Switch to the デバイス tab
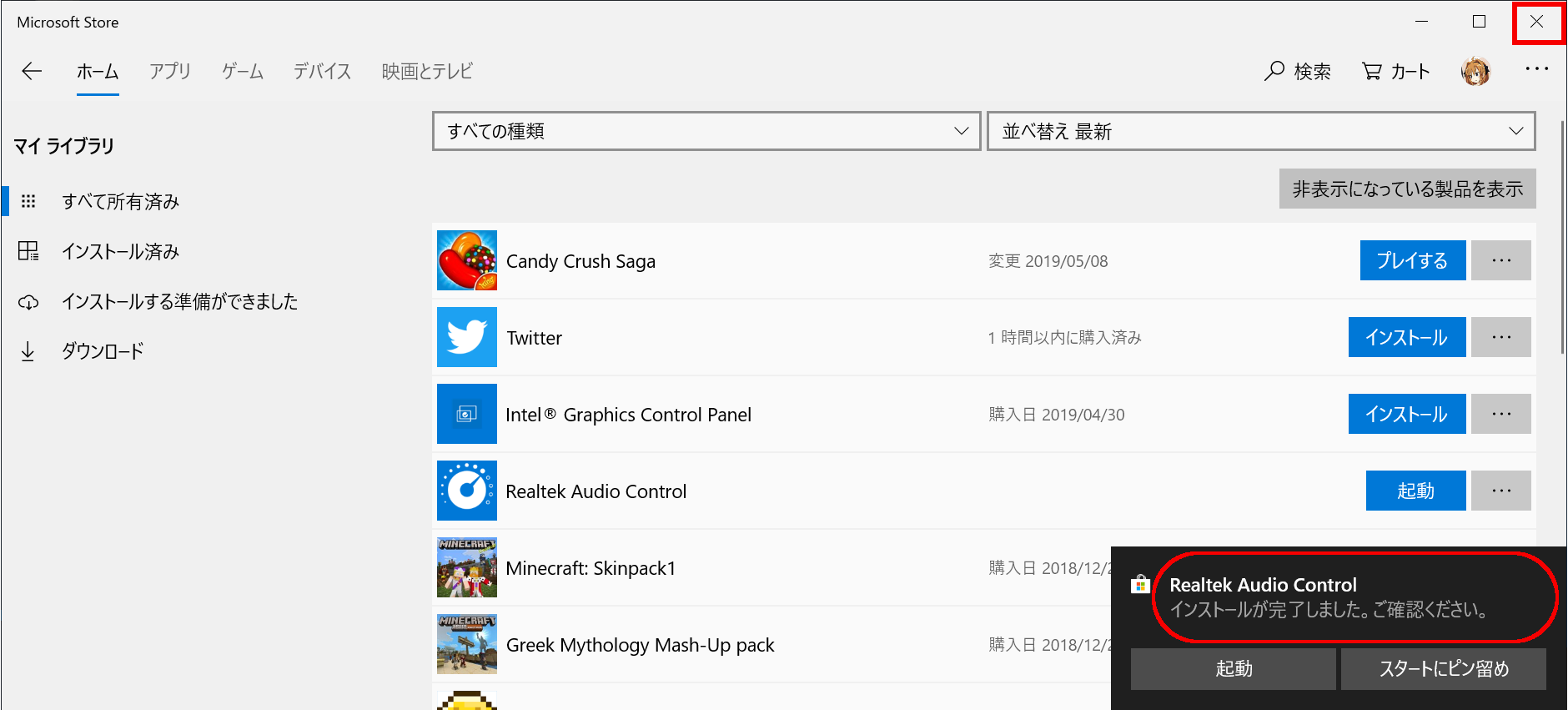The width and height of the screenshot is (1568, 710). pos(323,72)
